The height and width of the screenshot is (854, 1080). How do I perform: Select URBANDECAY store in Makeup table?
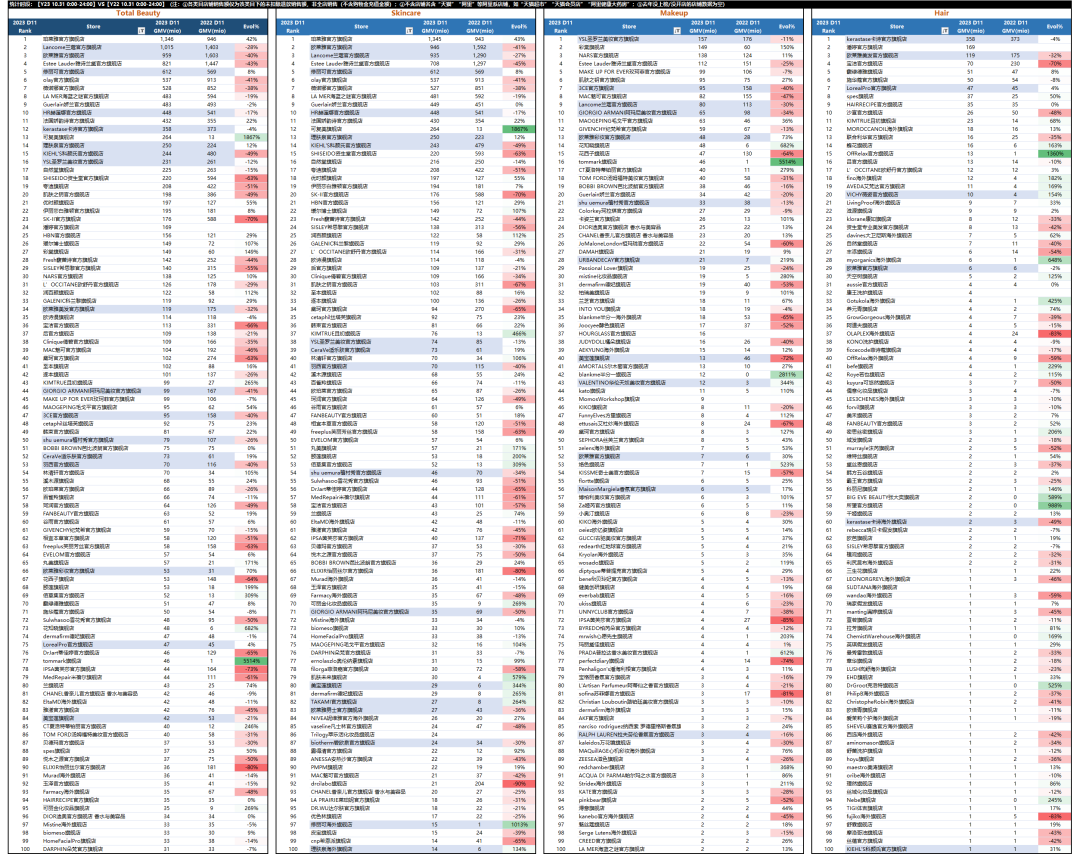pos(609,260)
